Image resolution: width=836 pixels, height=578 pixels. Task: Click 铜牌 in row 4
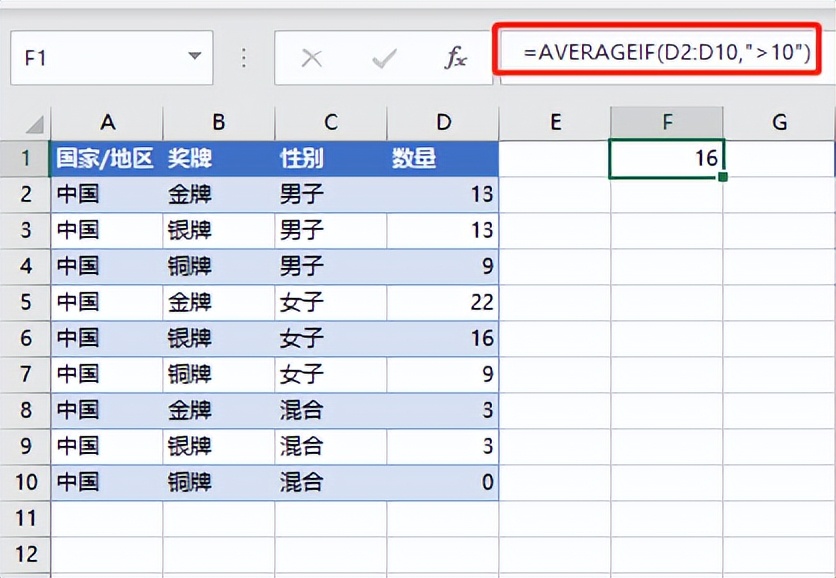tap(190, 266)
